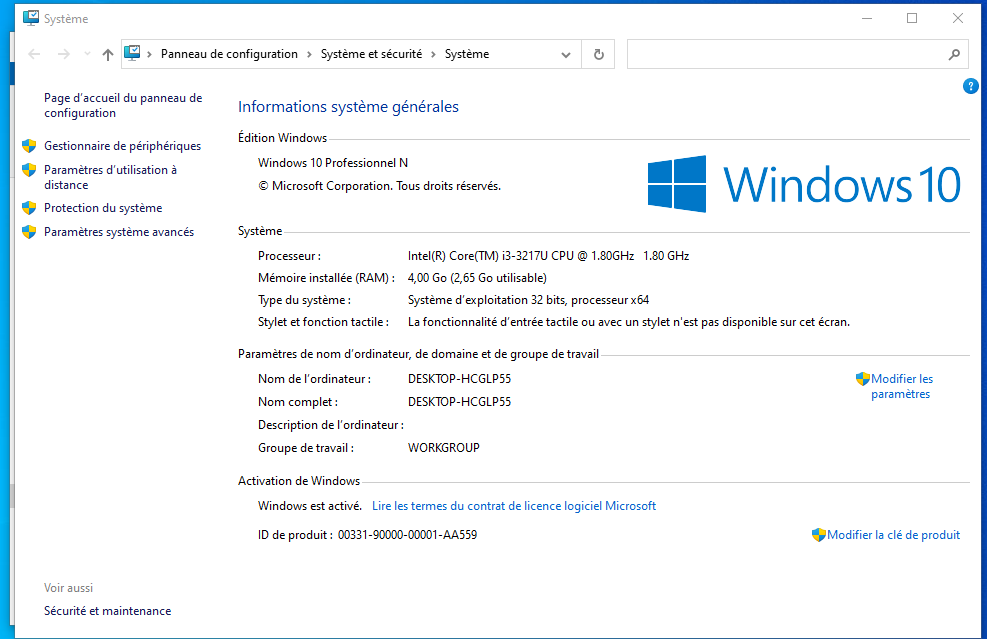The image size is (987, 639).
Task: Click shield icon next to Modifier la clé de produit
Action: (x=818, y=534)
